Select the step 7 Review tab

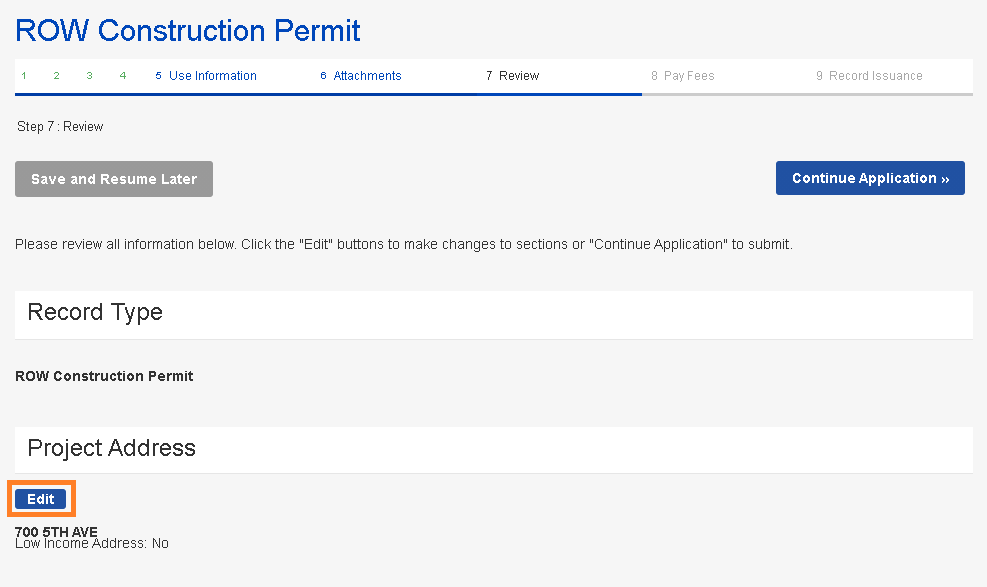tap(512, 76)
